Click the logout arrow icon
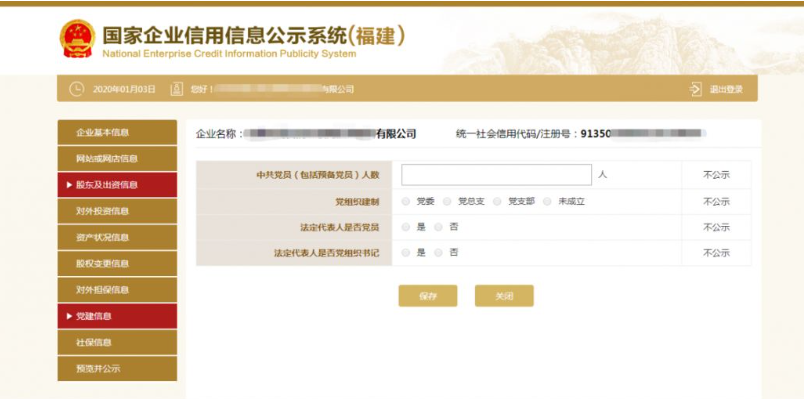The width and height of the screenshot is (804, 399). (696, 89)
